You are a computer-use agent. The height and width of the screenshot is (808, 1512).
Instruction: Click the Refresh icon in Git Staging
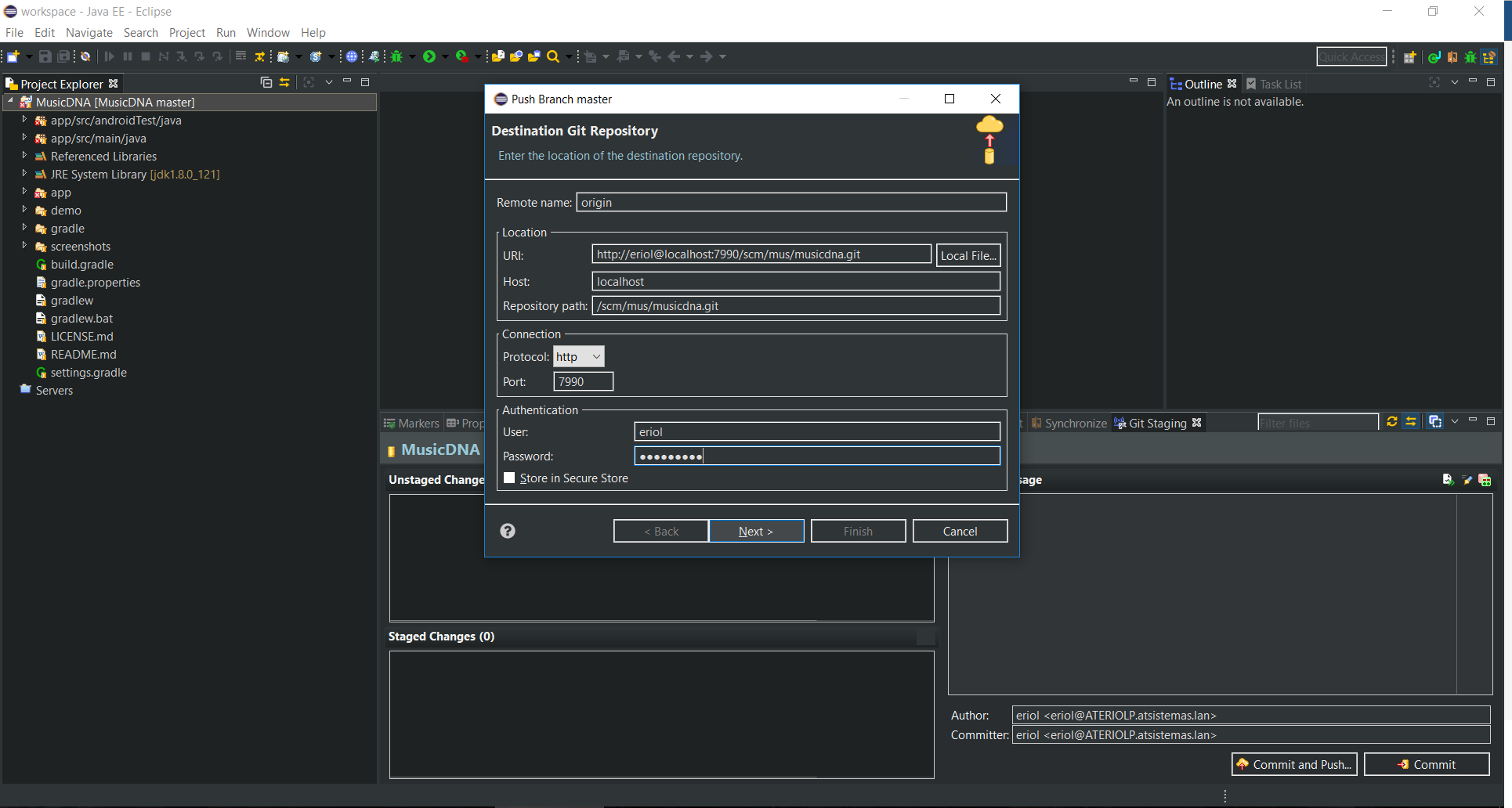1392,421
